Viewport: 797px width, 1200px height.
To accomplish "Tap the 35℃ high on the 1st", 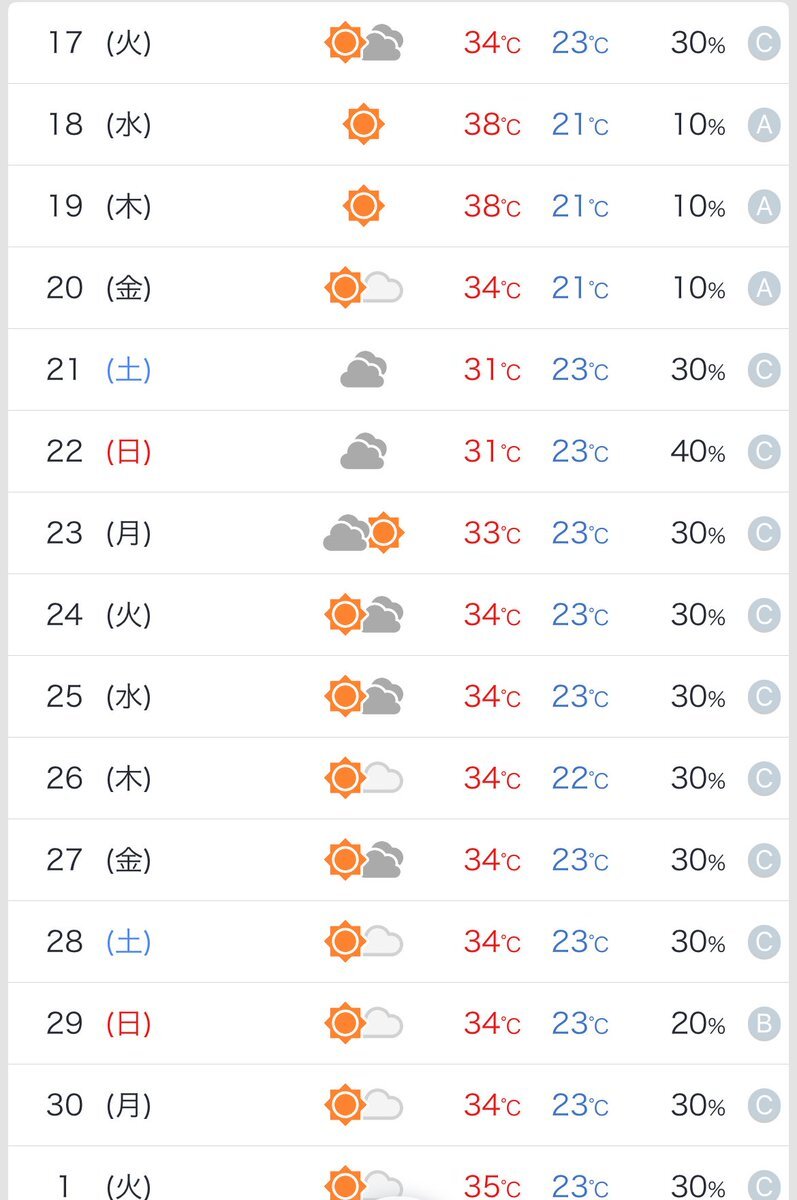I will [492, 1186].
